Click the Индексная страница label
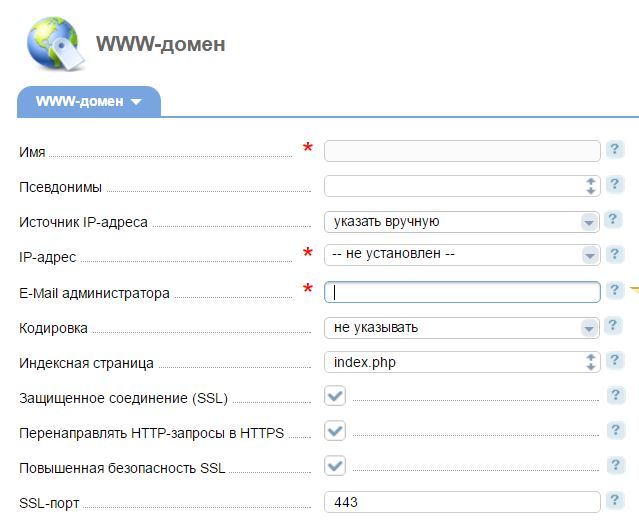This screenshot has height=520, width=639. click(x=86, y=363)
